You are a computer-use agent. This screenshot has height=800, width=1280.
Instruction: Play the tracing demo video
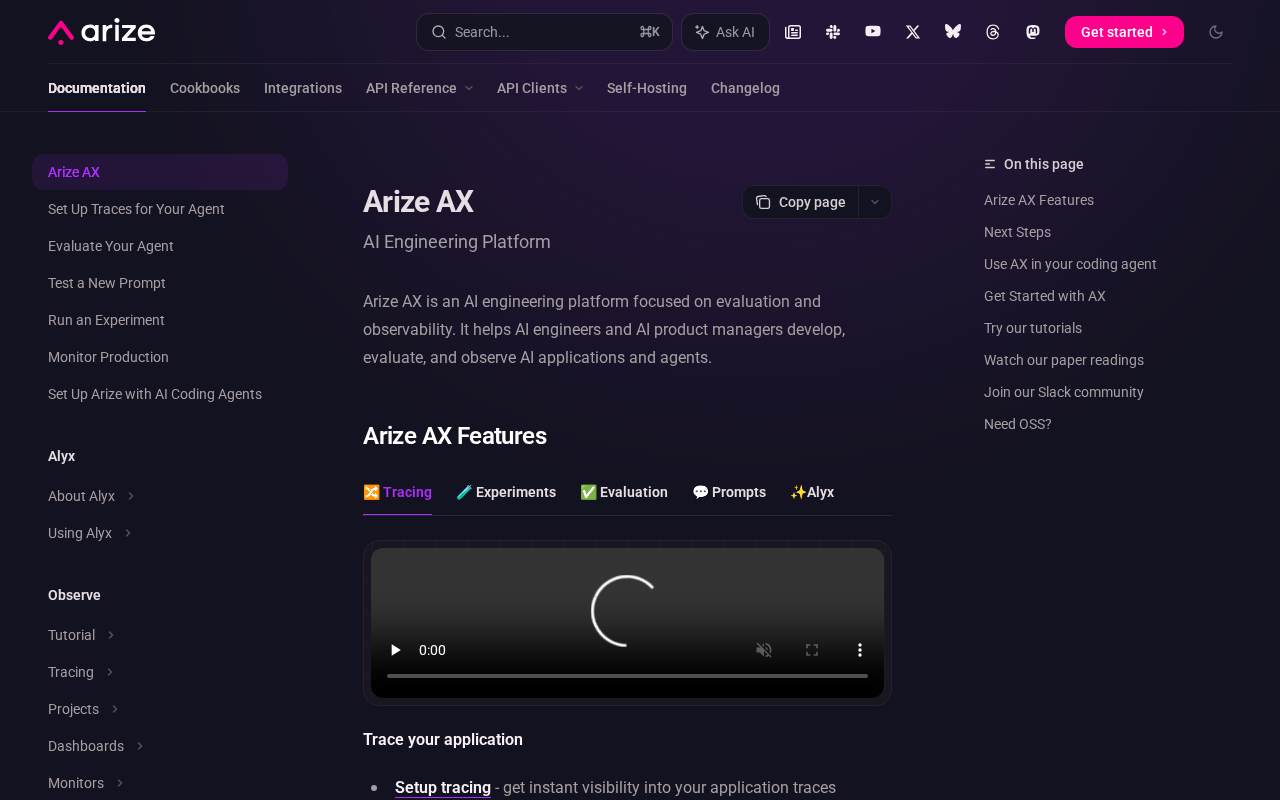click(x=395, y=650)
